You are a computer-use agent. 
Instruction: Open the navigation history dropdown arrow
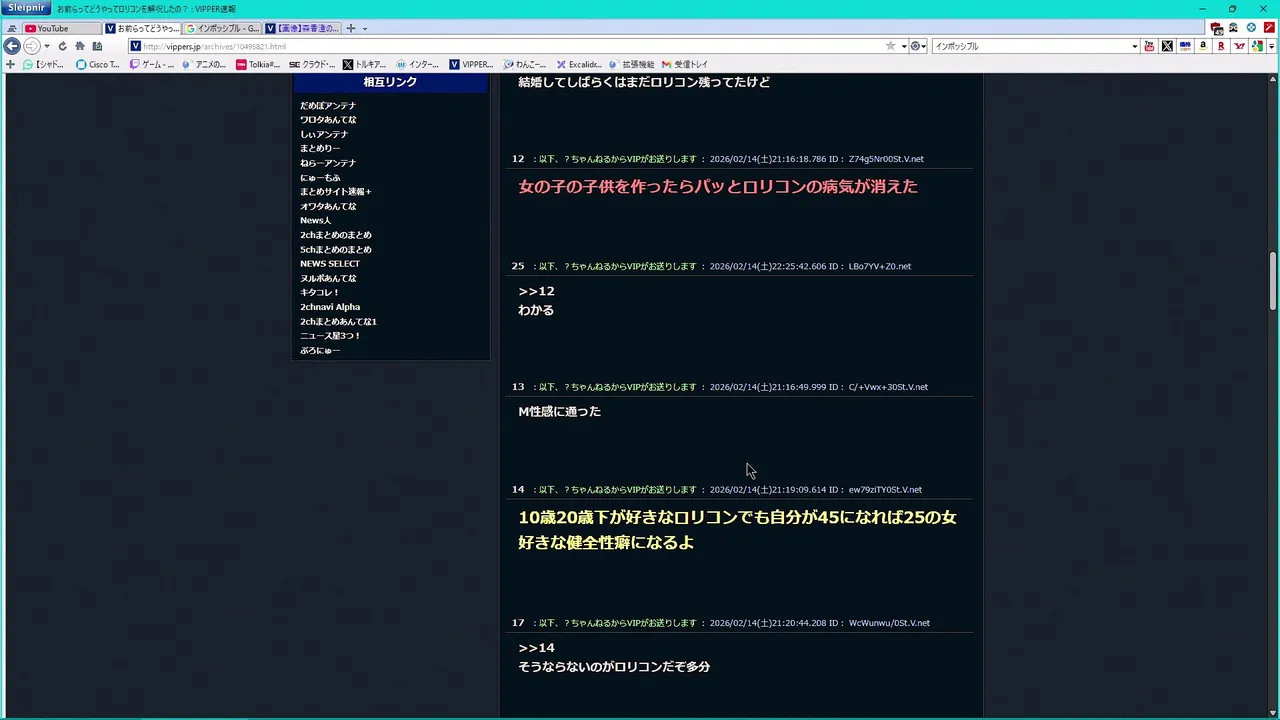47,46
